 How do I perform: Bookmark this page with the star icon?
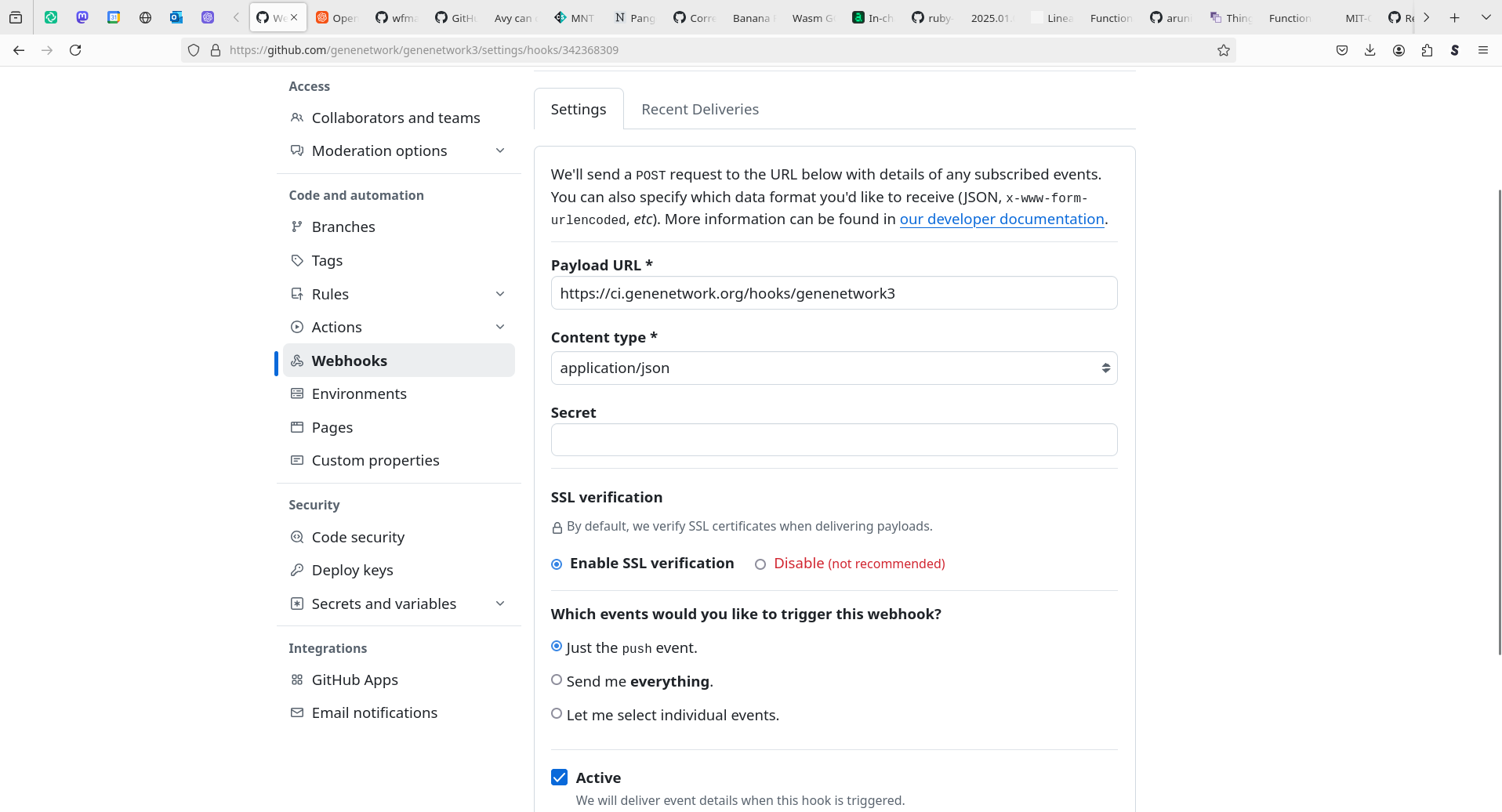coord(1223,50)
